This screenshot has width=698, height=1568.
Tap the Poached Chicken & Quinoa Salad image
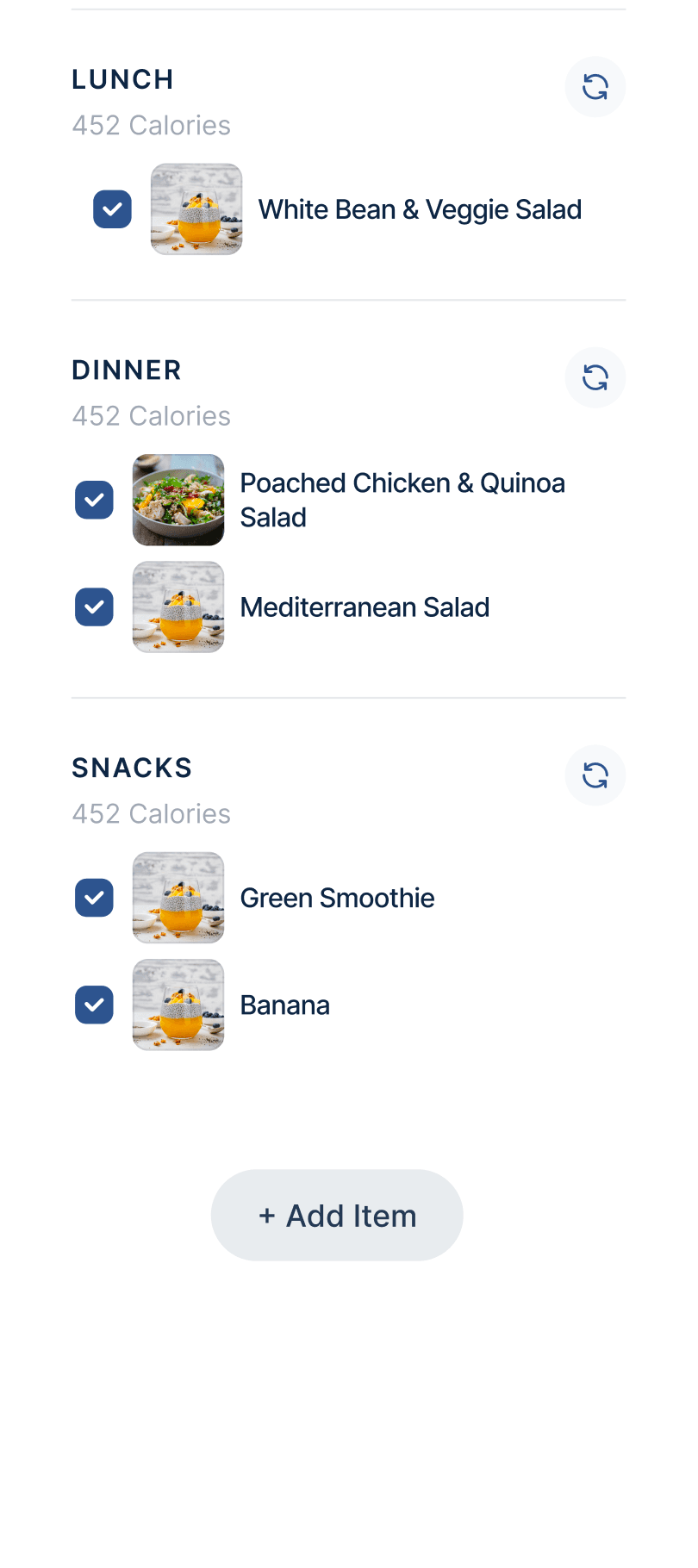[x=178, y=500]
